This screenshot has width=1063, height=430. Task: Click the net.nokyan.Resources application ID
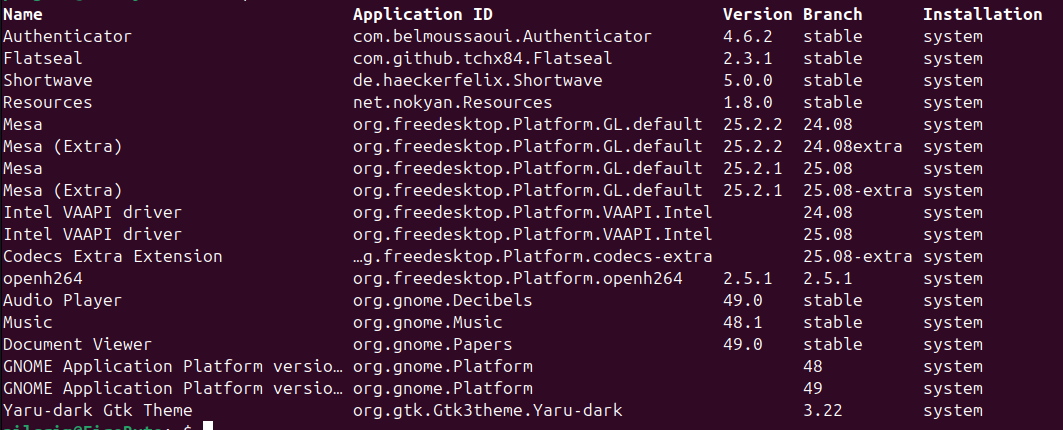pyautogui.click(x=452, y=103)
